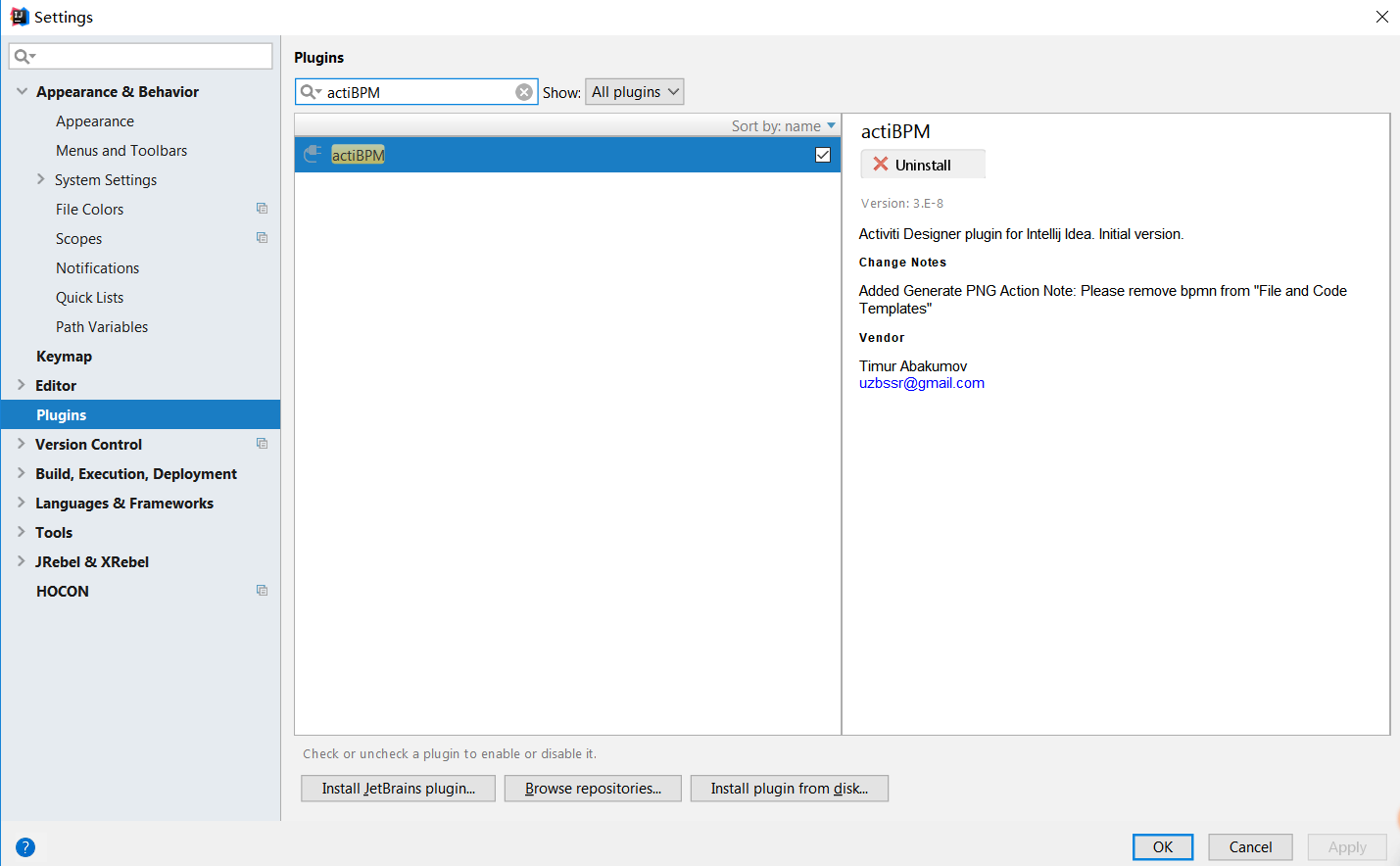Click the Version Control project-level icon
1400x866 pixels.
262,444
